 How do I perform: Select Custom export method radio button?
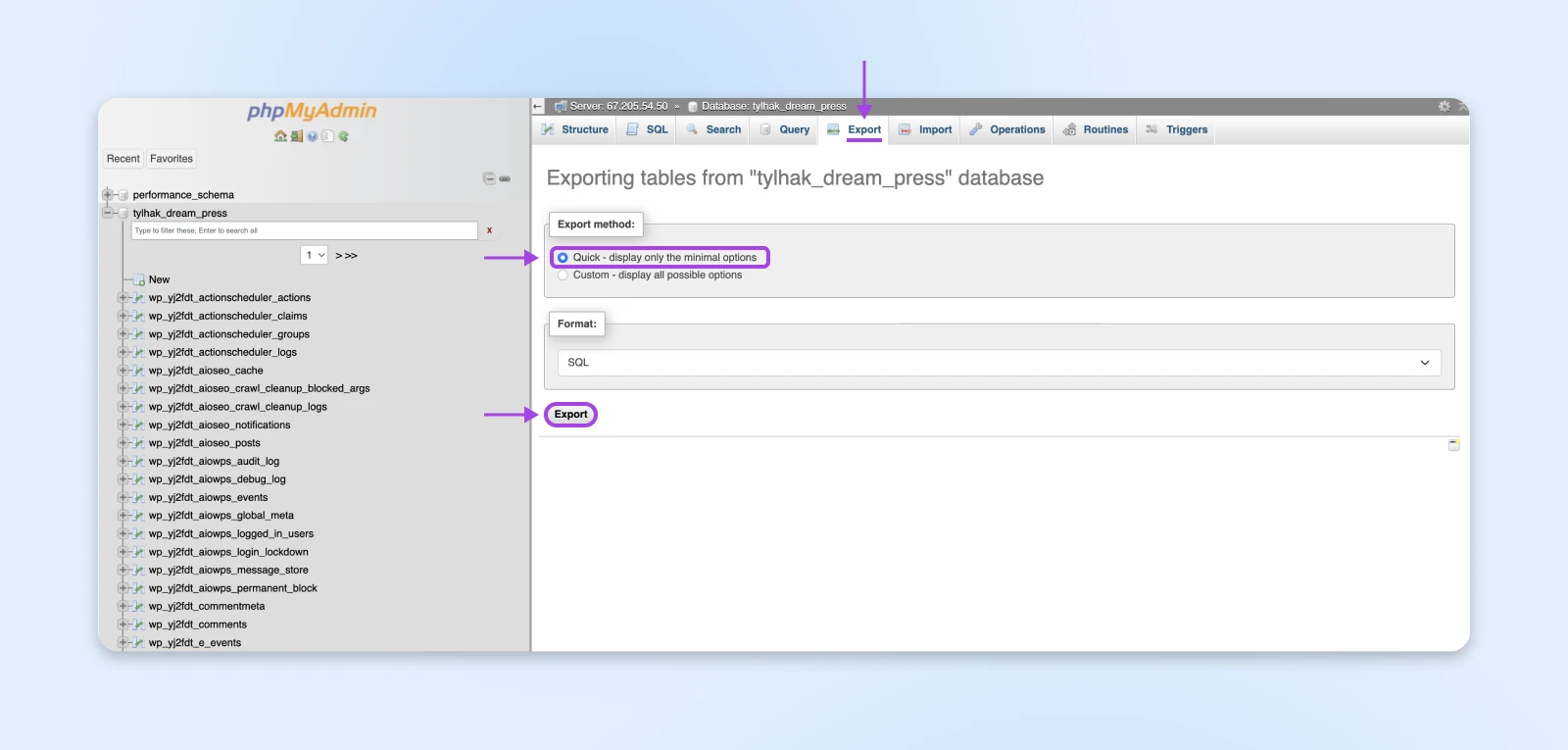pos(563,275)
